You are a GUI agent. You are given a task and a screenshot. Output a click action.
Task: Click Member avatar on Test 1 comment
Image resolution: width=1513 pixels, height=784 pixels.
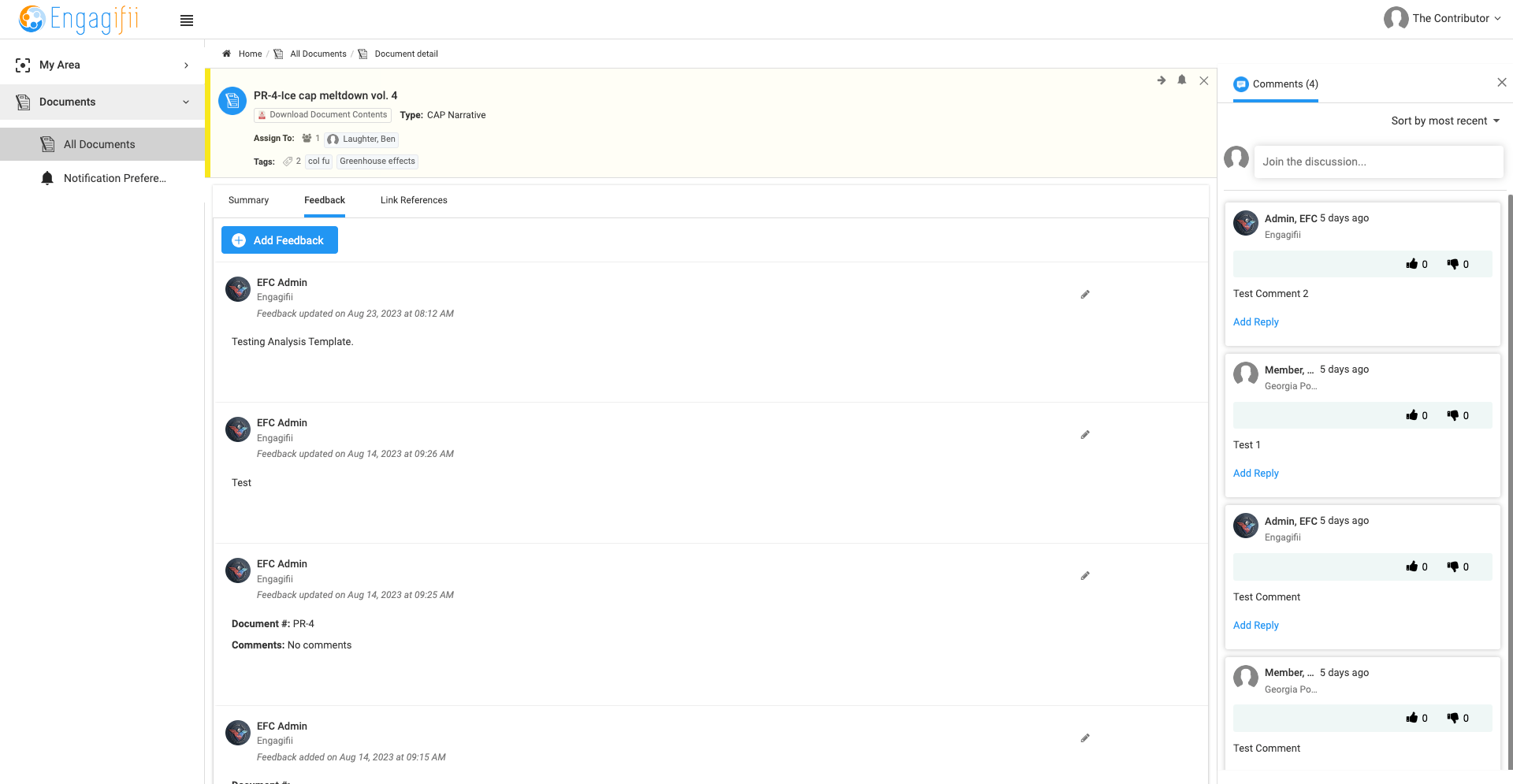click(x=1246, y=374)
